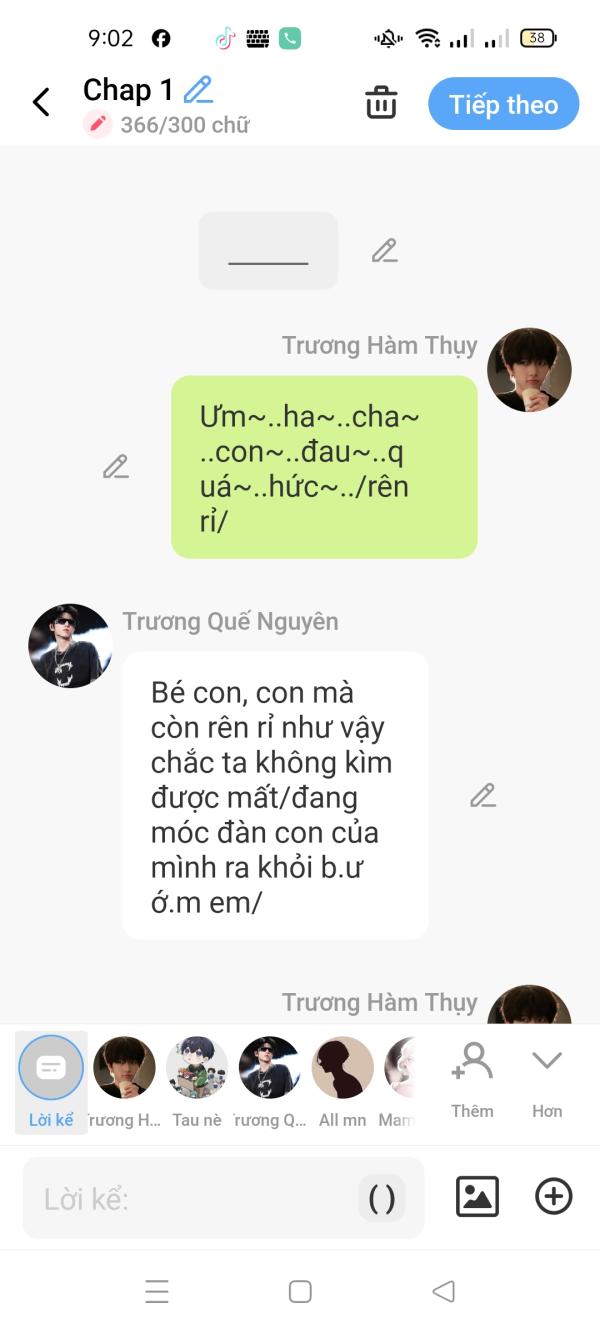Viewport: 600px width, 1333px height.
Task: Open Trương Quế Nguyên's avatar in chat
Action: (70, 645)
